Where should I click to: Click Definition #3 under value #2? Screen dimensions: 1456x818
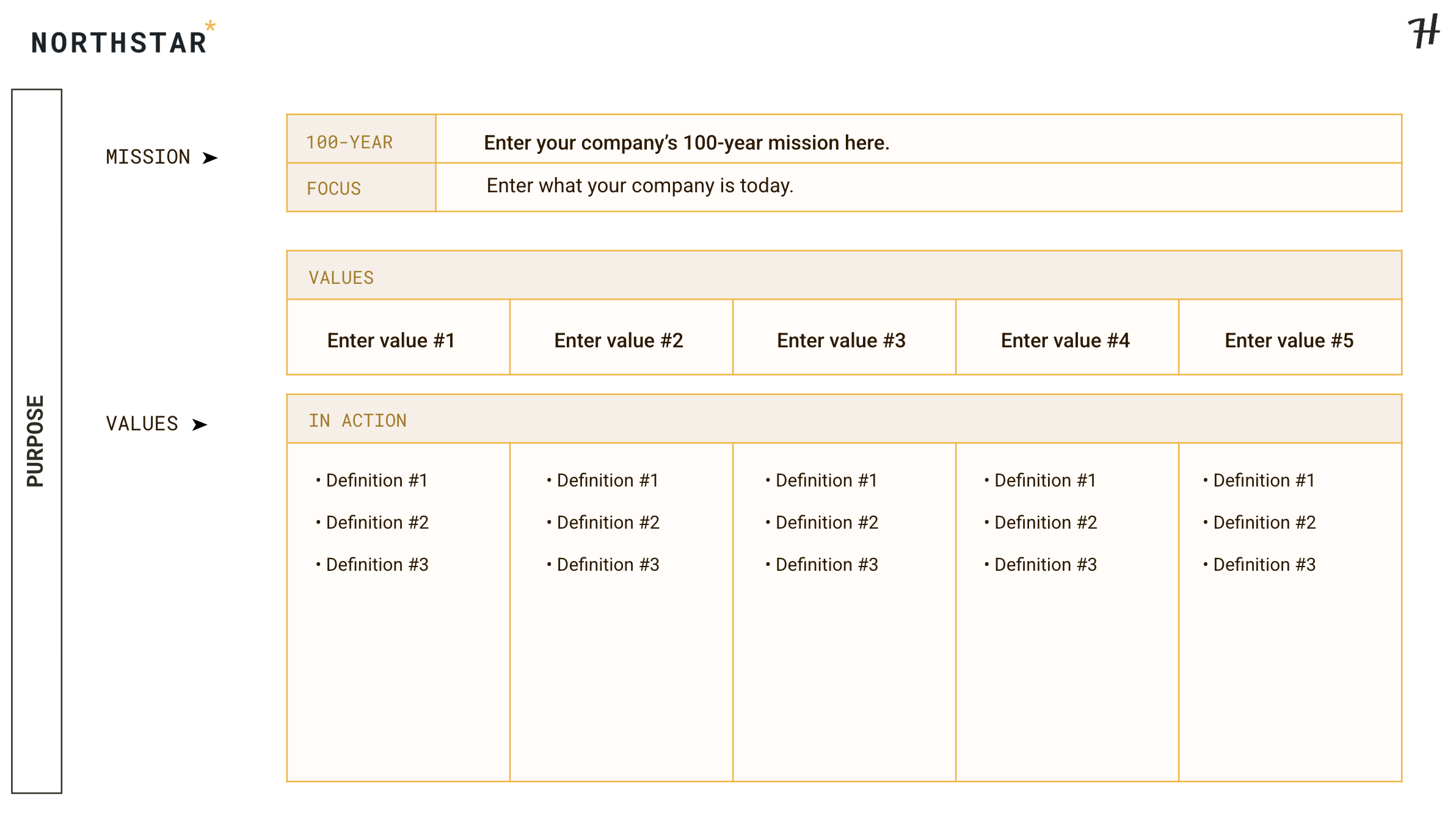click(x=608, y=565)
